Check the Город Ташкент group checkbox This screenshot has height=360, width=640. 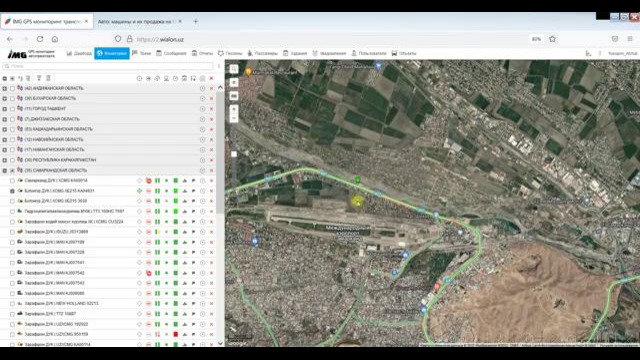coord(12,109)
